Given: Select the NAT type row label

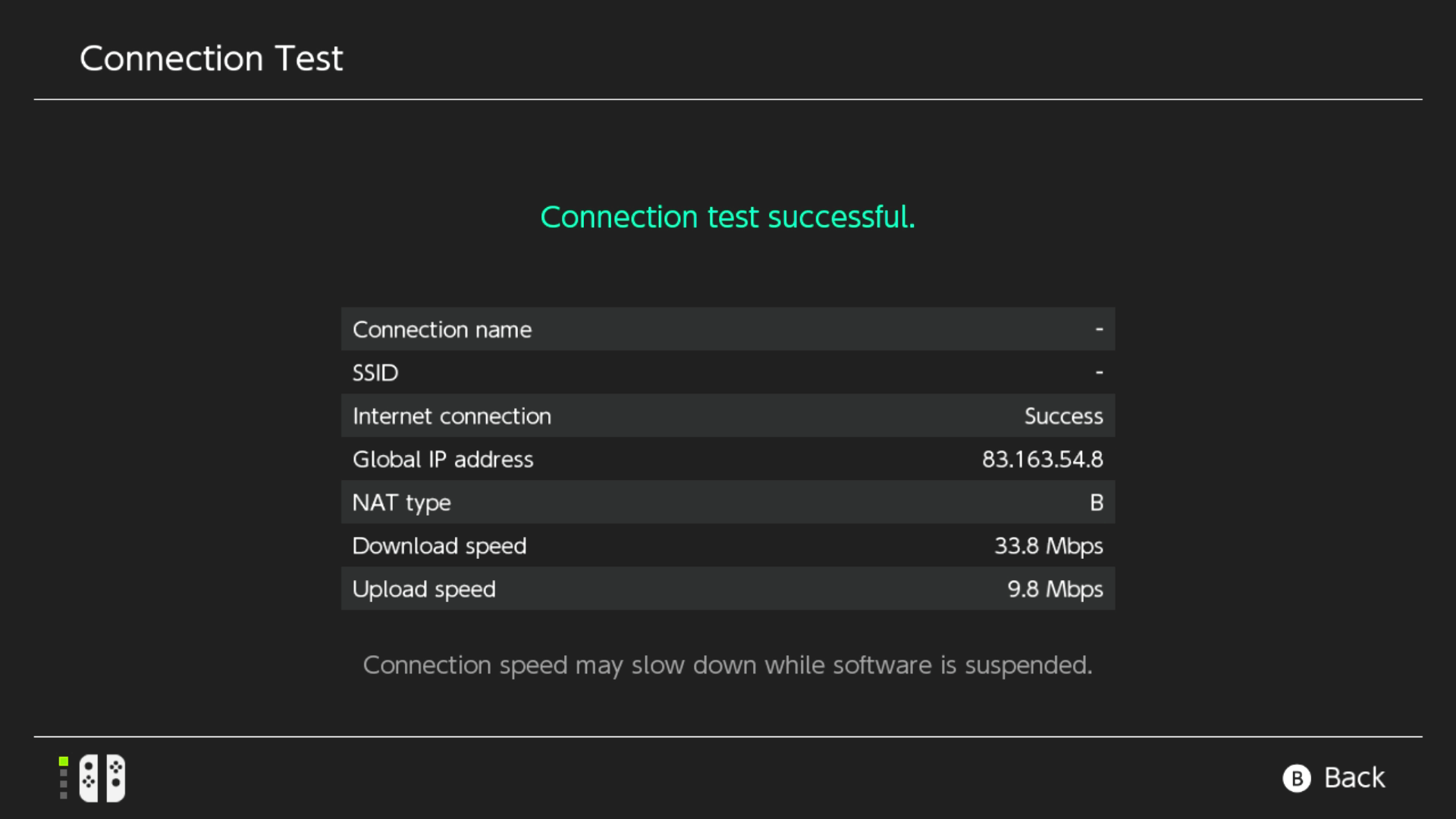Looking at the screenshot, I should tap(402, 503).
